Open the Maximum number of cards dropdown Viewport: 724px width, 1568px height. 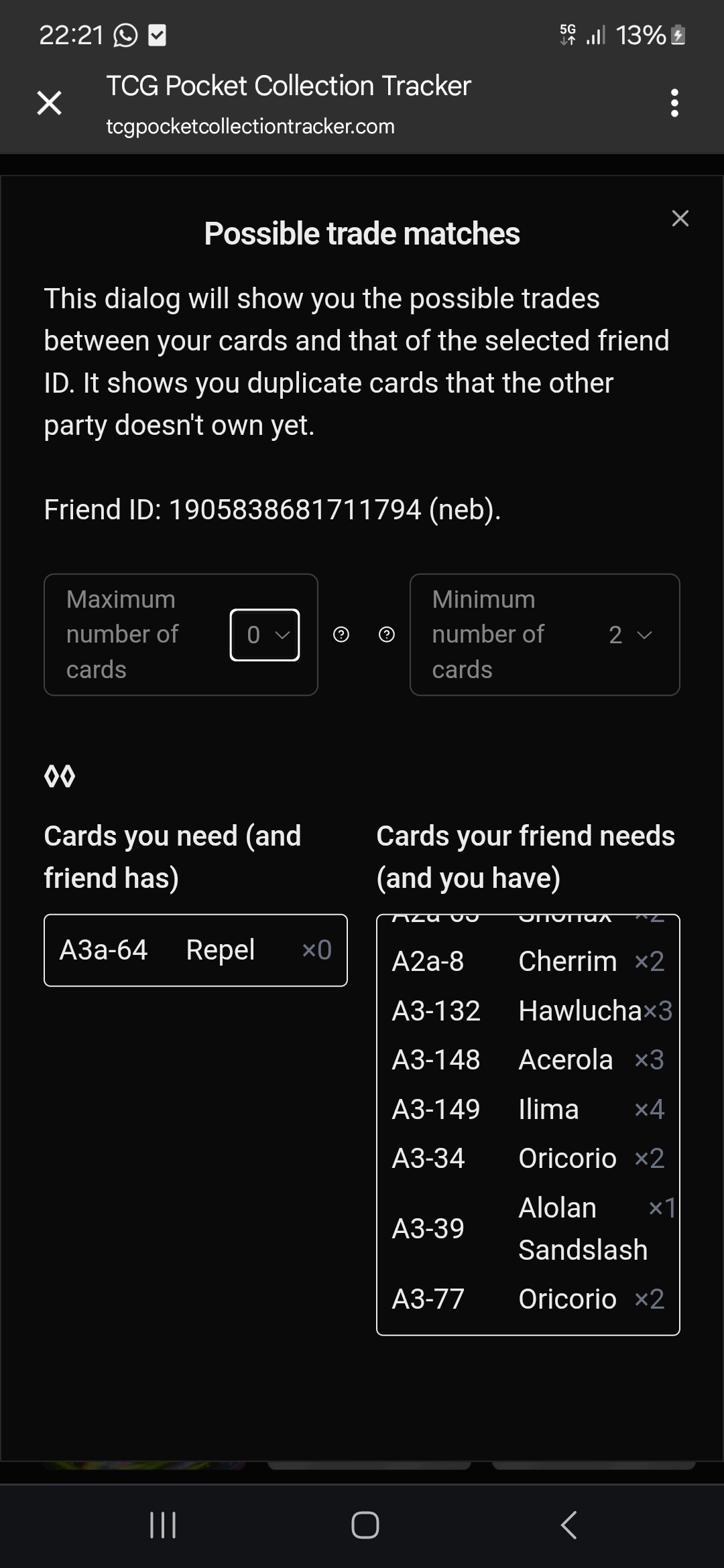click(x=265, y=635)
